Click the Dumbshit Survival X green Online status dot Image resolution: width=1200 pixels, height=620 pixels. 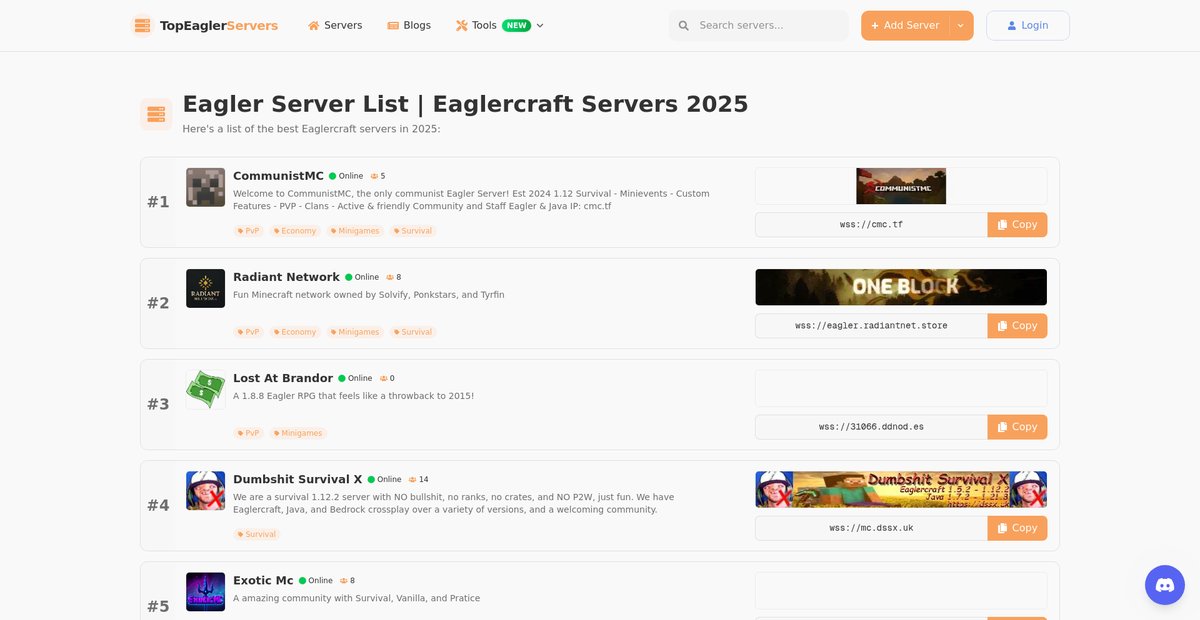pyautogui.click(x=371, y=479)
